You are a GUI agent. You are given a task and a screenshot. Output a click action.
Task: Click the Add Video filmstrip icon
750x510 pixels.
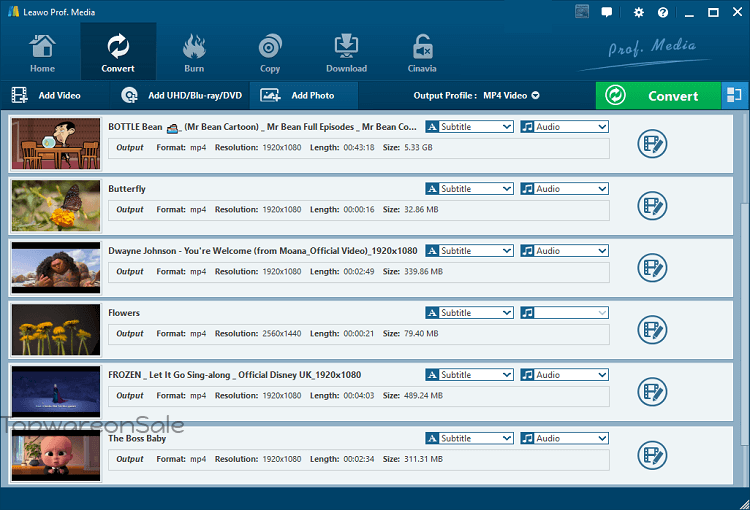[20, 95]
